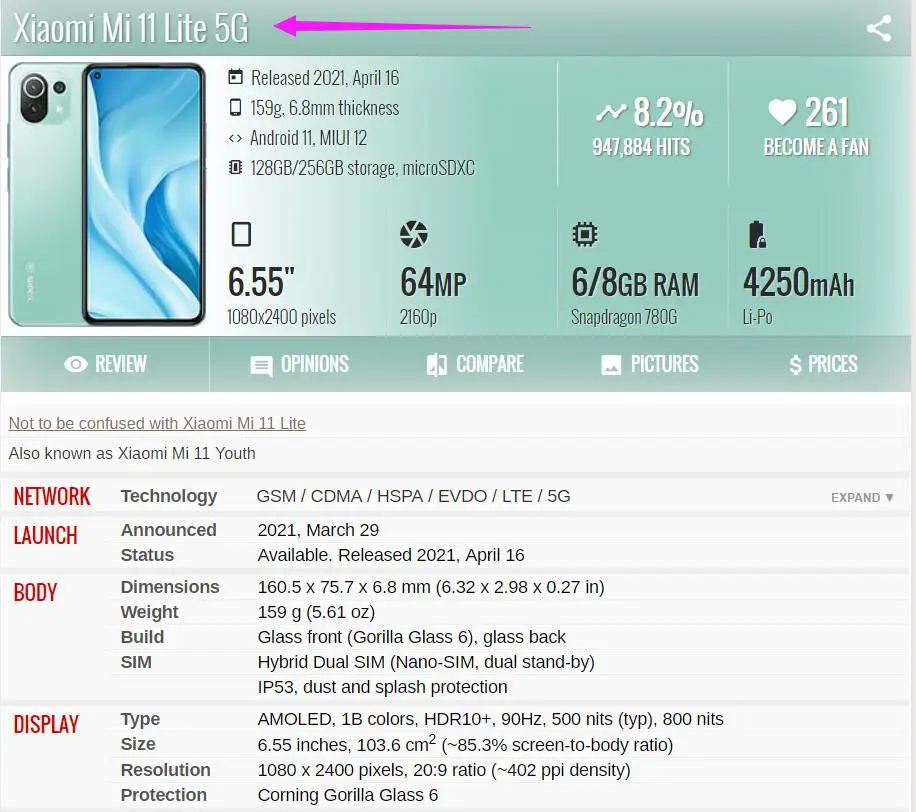Click the 'Released 2021, April 16' header text

coord(325,78)
